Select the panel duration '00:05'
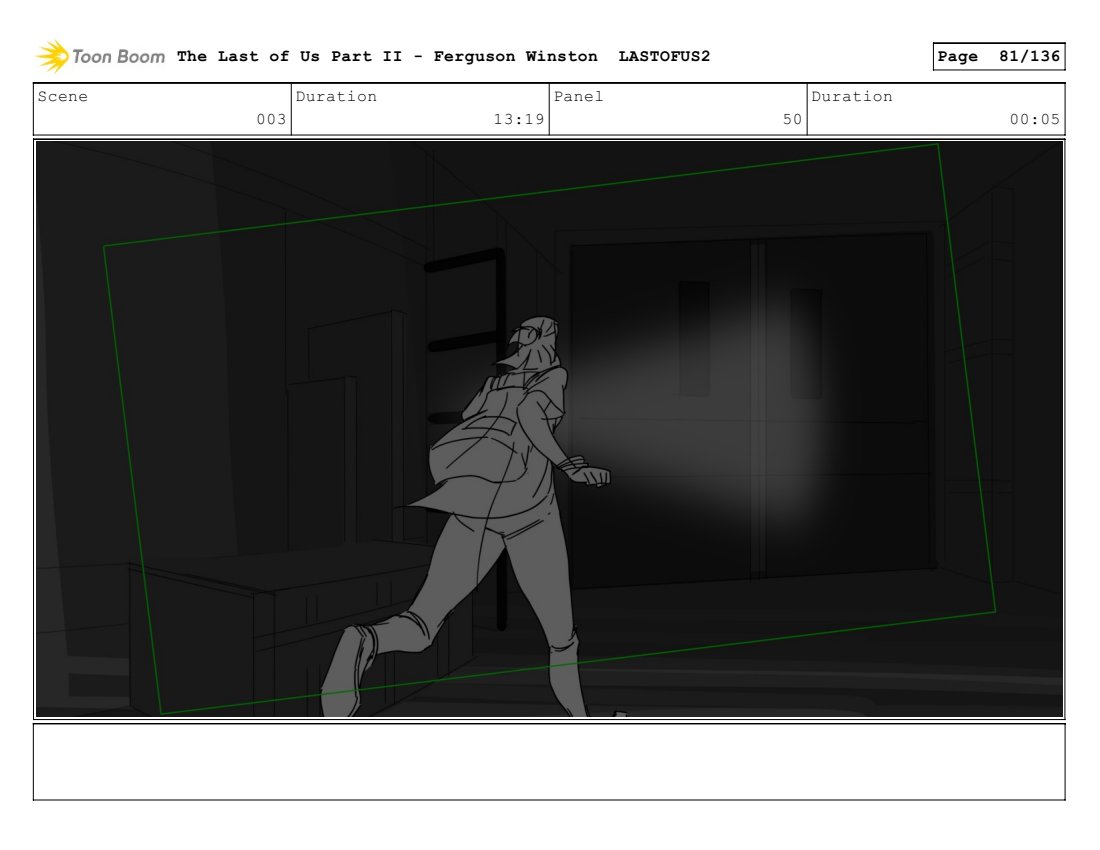 [x=1034, y=119]
